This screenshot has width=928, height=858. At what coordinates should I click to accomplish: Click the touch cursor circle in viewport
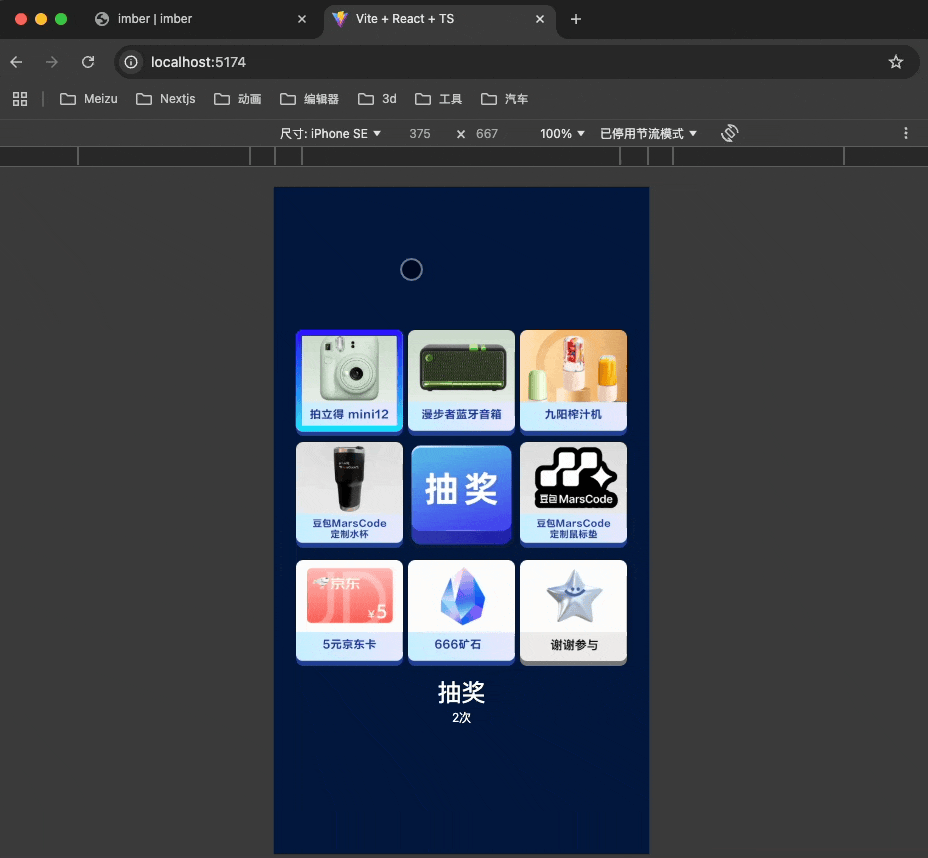(411, 270)
